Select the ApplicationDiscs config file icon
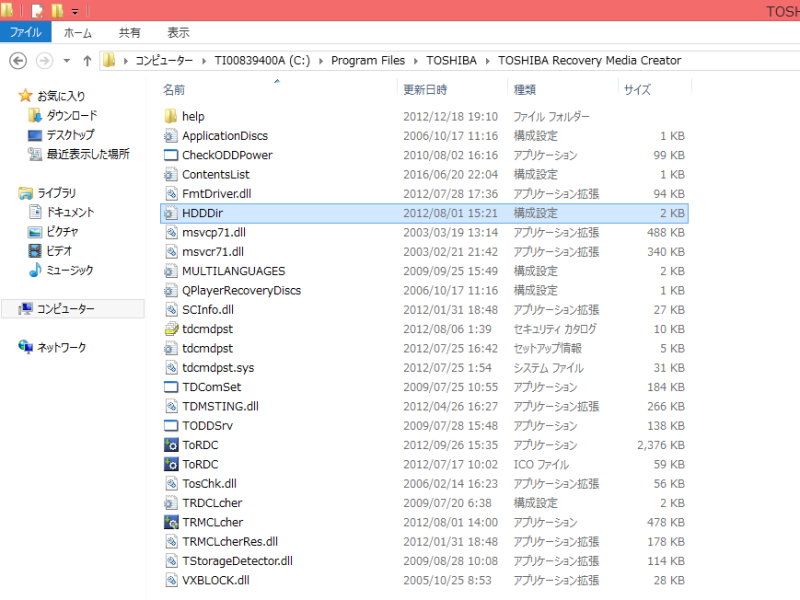The height and width of the screenshot is (600, 800). click(x=171, y=136)
